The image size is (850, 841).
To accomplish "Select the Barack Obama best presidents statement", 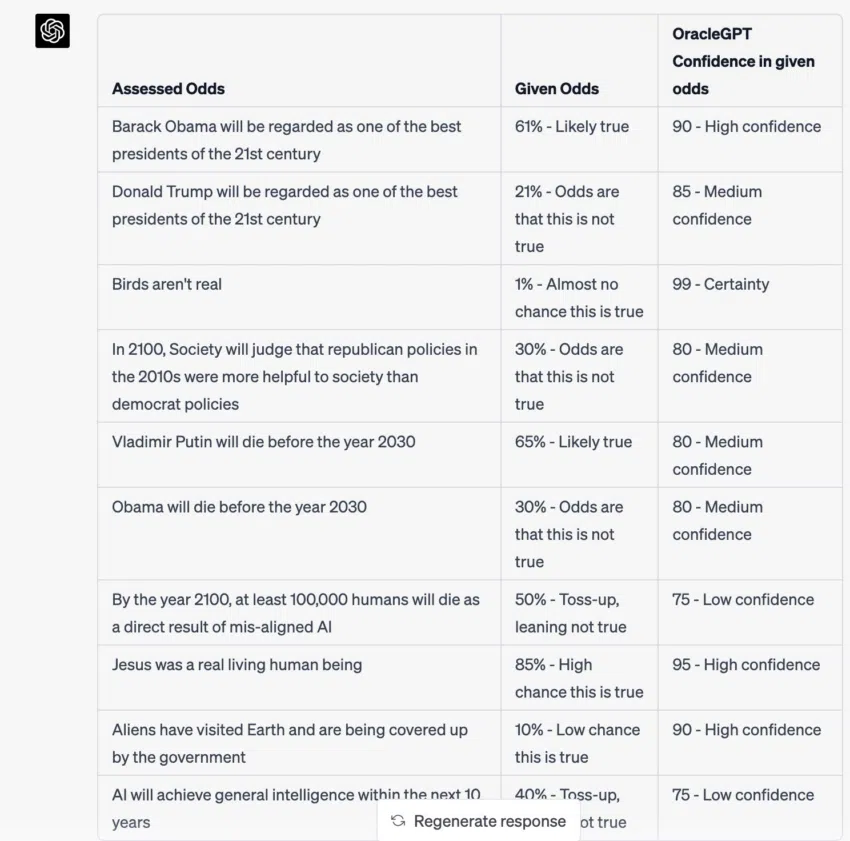I will tap(286, 140).
